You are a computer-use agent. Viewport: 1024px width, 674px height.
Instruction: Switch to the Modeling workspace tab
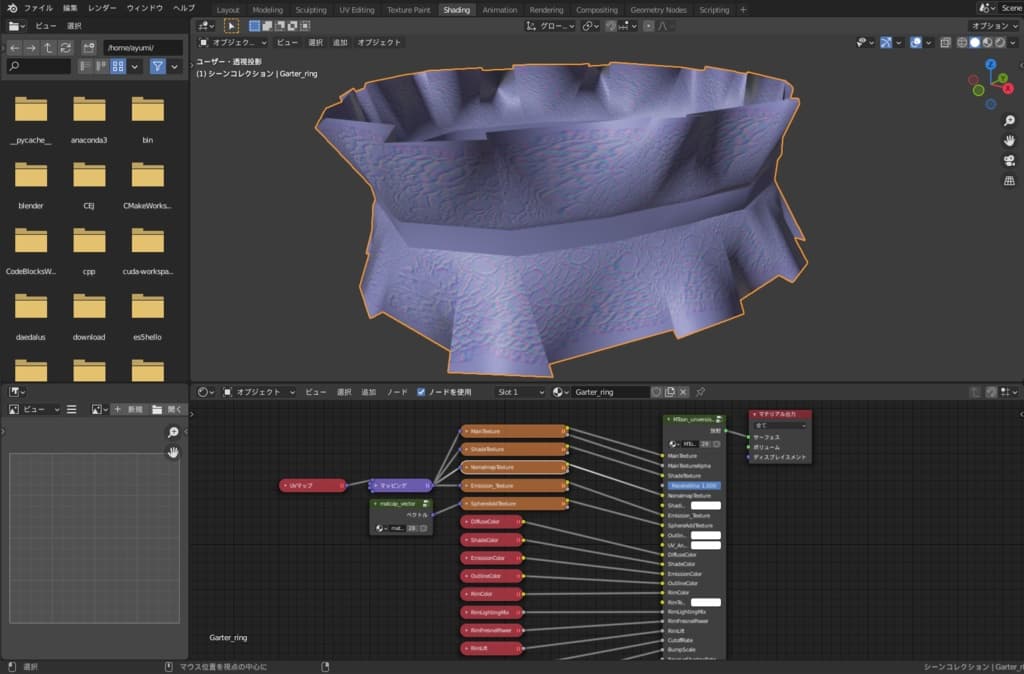tap(267, 10)
